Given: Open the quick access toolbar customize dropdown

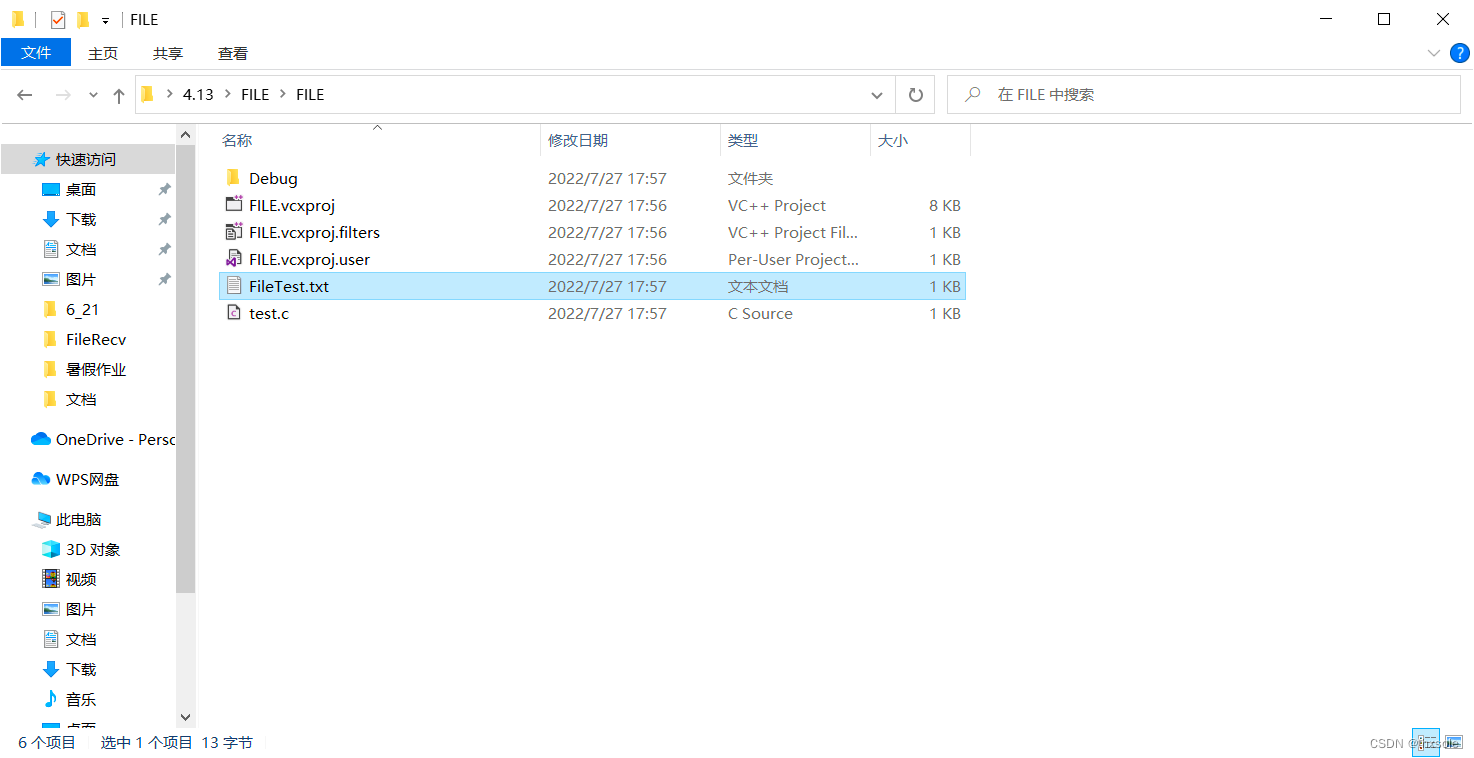Looking at the screenshot, I should pyautogui.click(x=105, y=20).
